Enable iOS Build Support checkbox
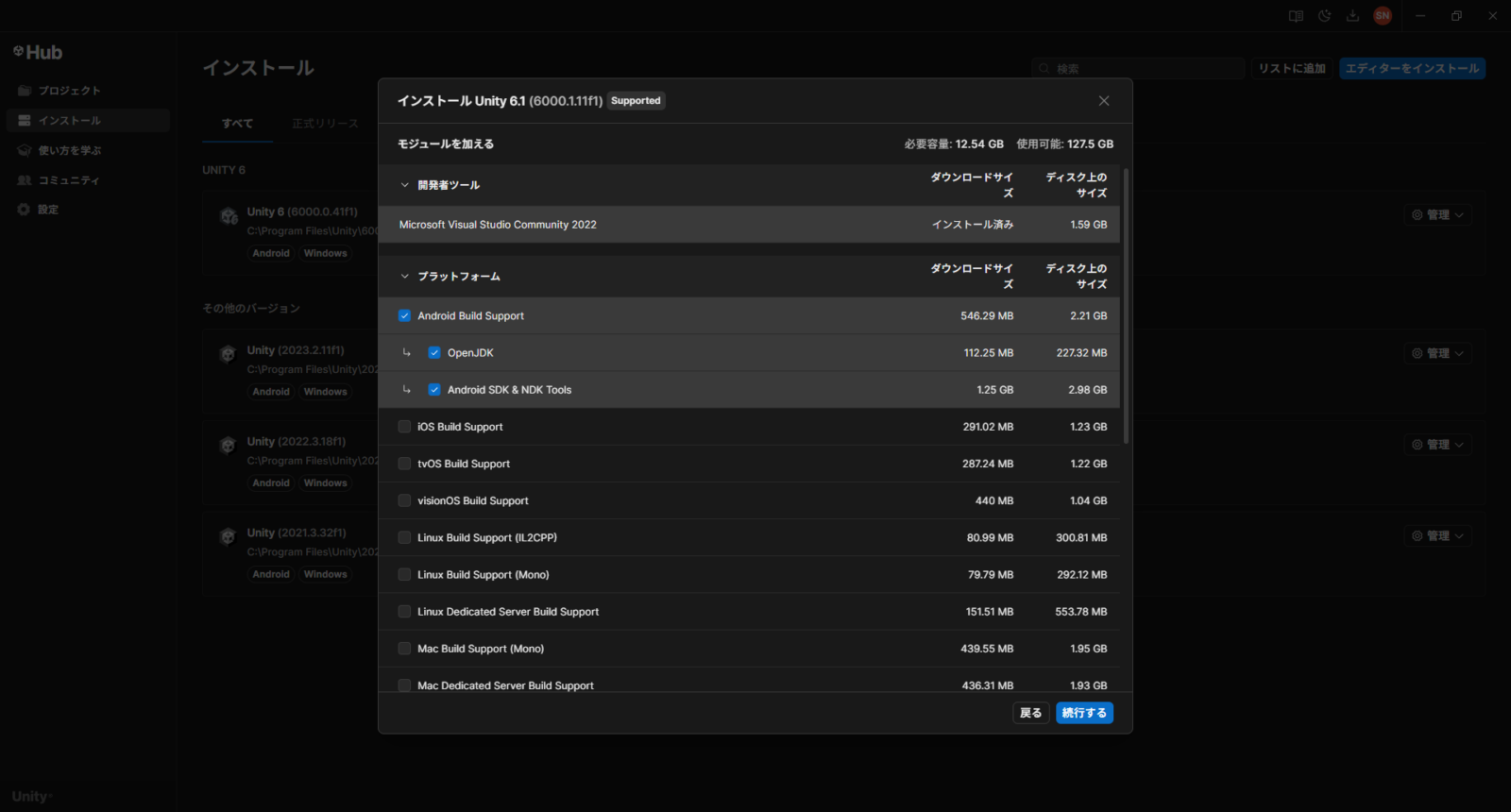1511x812 pixels. (x=404, y=427)
